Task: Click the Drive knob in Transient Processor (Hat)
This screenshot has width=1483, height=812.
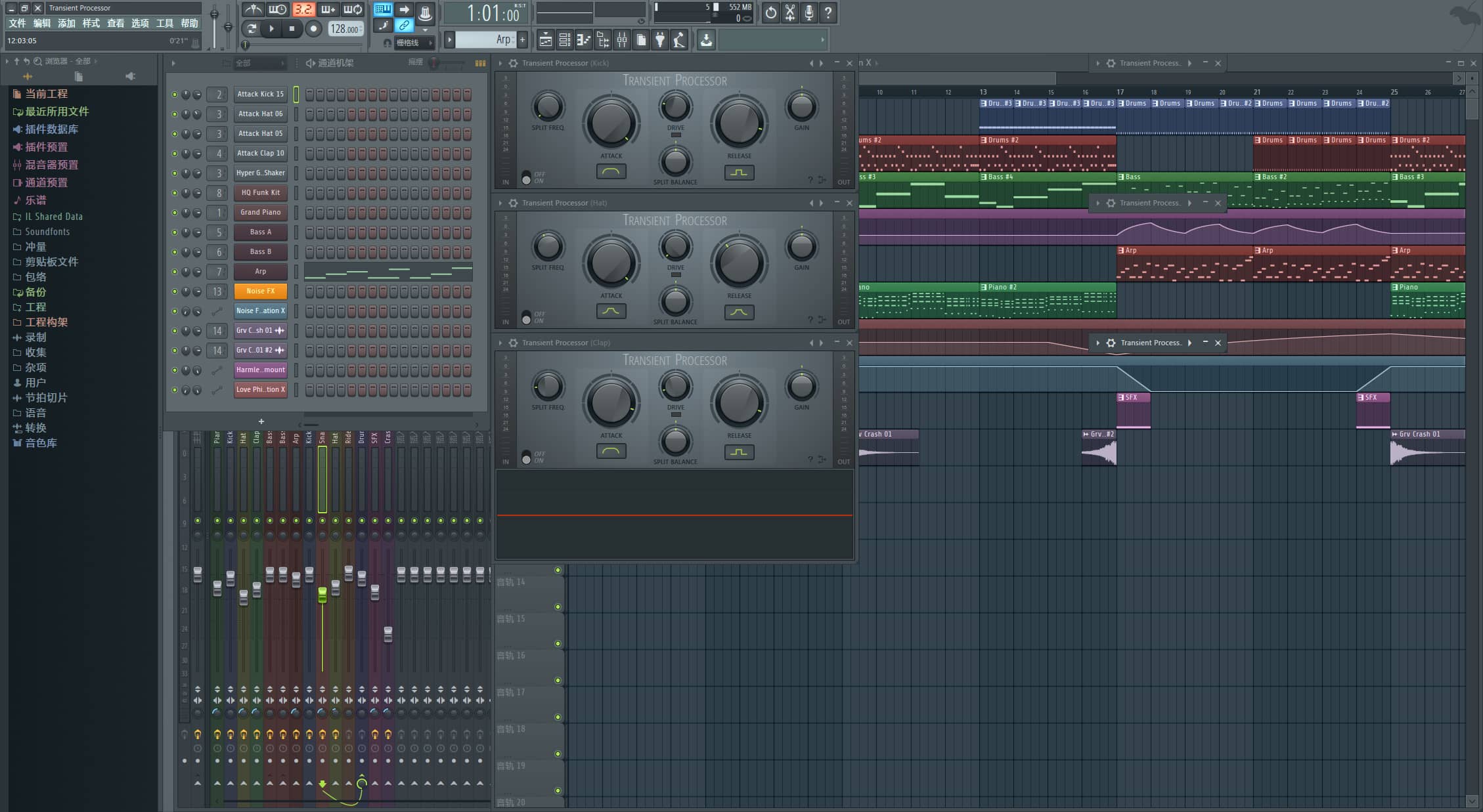Action: 675,247
